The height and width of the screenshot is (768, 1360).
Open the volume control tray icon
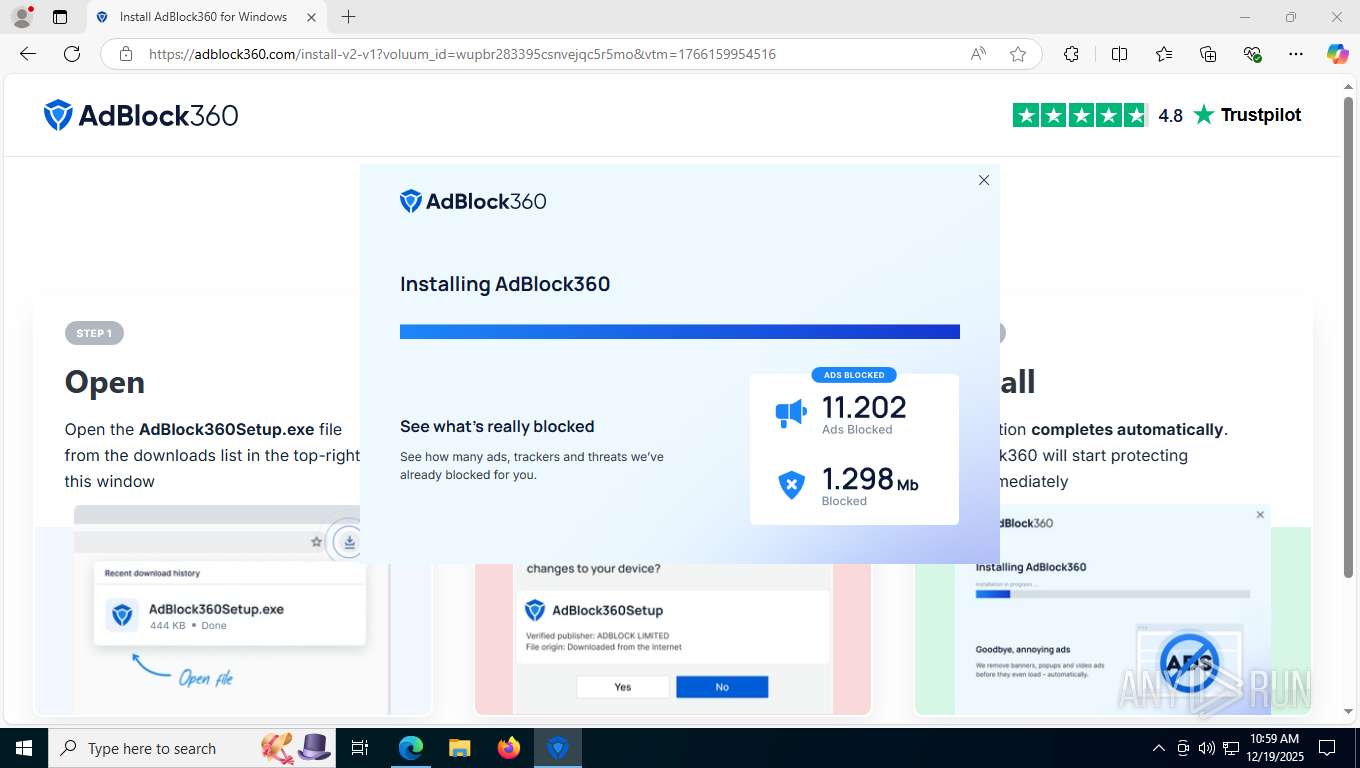coord(1207,748)
